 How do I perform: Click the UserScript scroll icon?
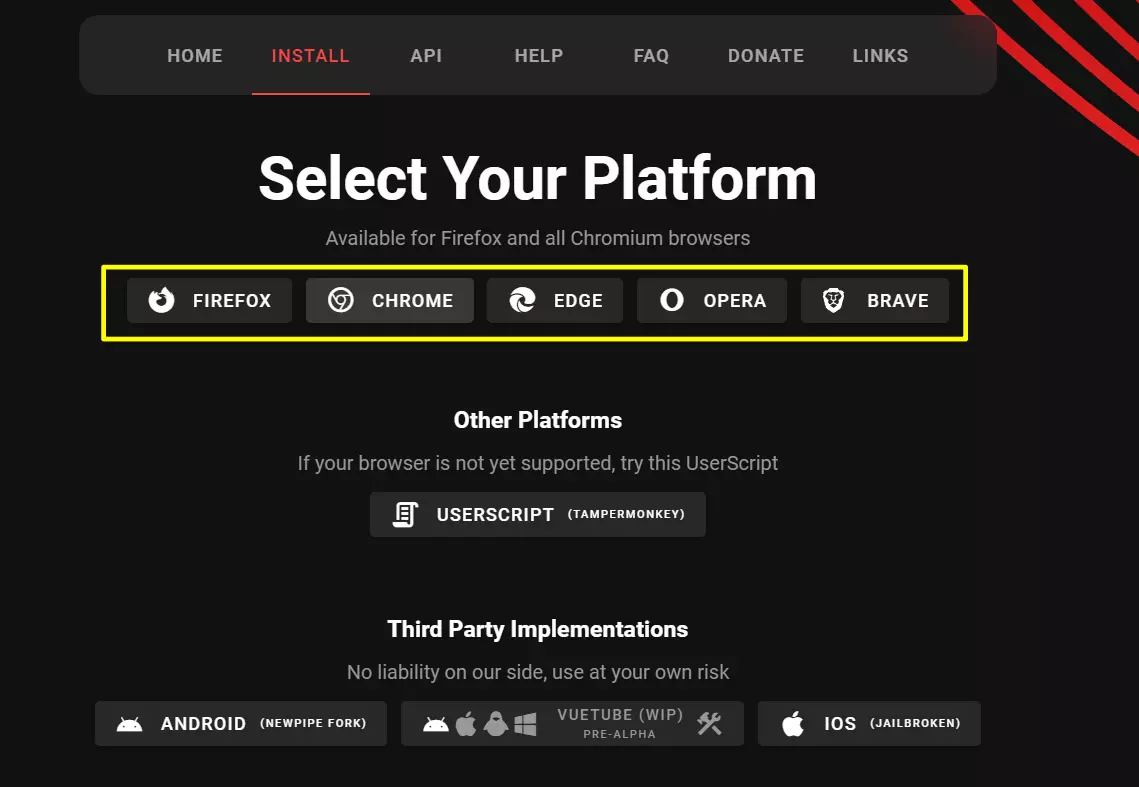pyautogui.click(x=405, y=514)
